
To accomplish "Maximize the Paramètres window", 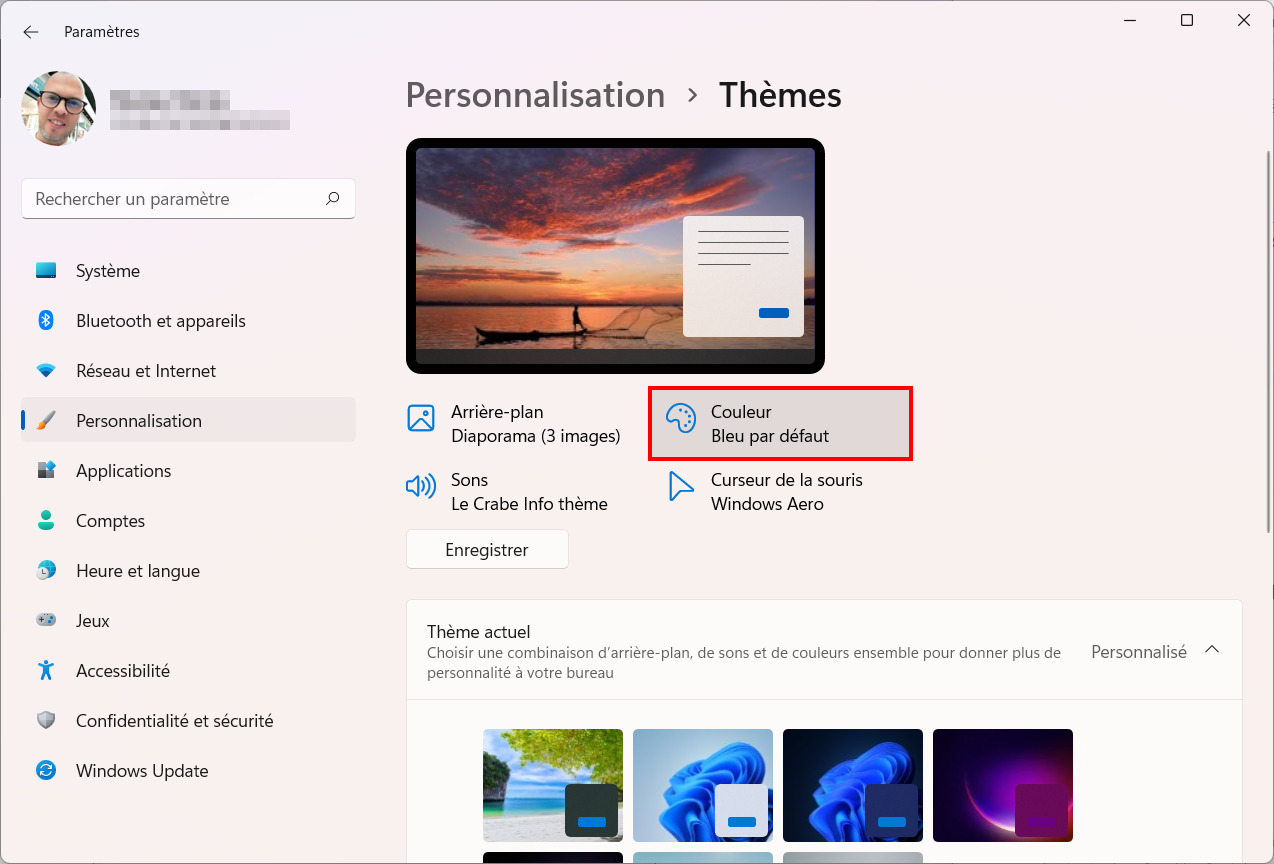I will (1187, 20).
